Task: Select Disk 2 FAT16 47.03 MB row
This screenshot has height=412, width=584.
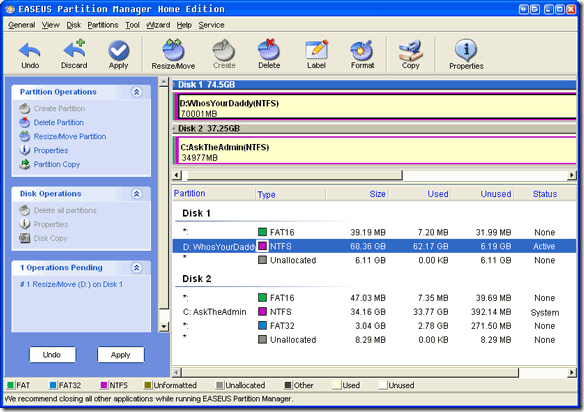Action: pos(374,298)
